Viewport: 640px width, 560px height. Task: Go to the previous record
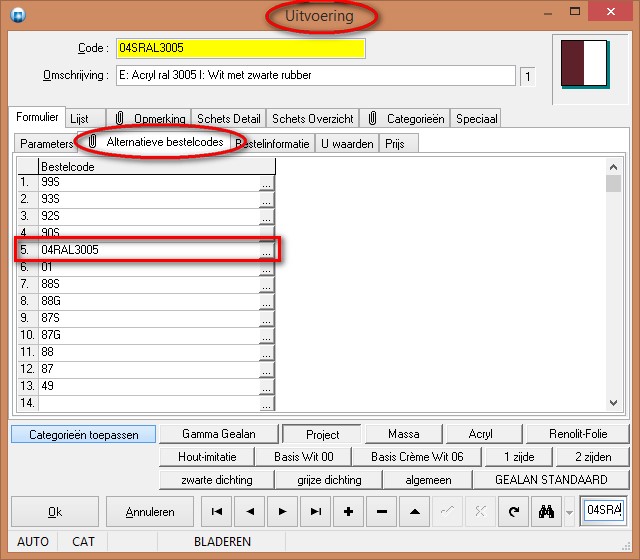[x=250, y=511]
